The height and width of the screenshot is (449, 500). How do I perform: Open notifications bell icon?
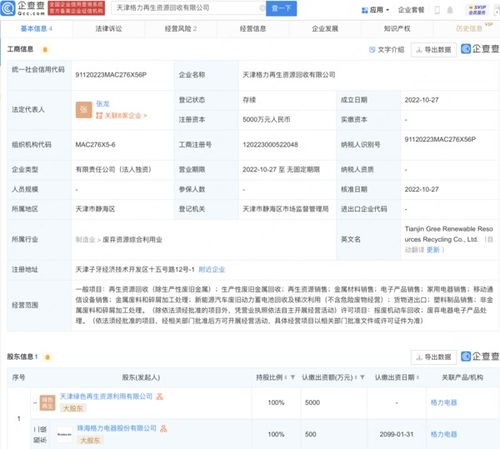450,10
